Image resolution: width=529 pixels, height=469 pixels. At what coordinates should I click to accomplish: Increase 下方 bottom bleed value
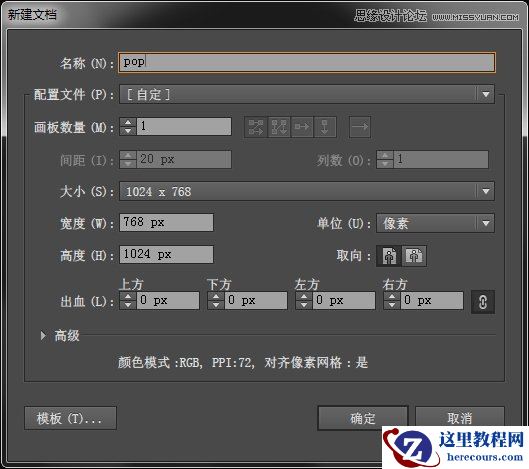coord(216,297)
